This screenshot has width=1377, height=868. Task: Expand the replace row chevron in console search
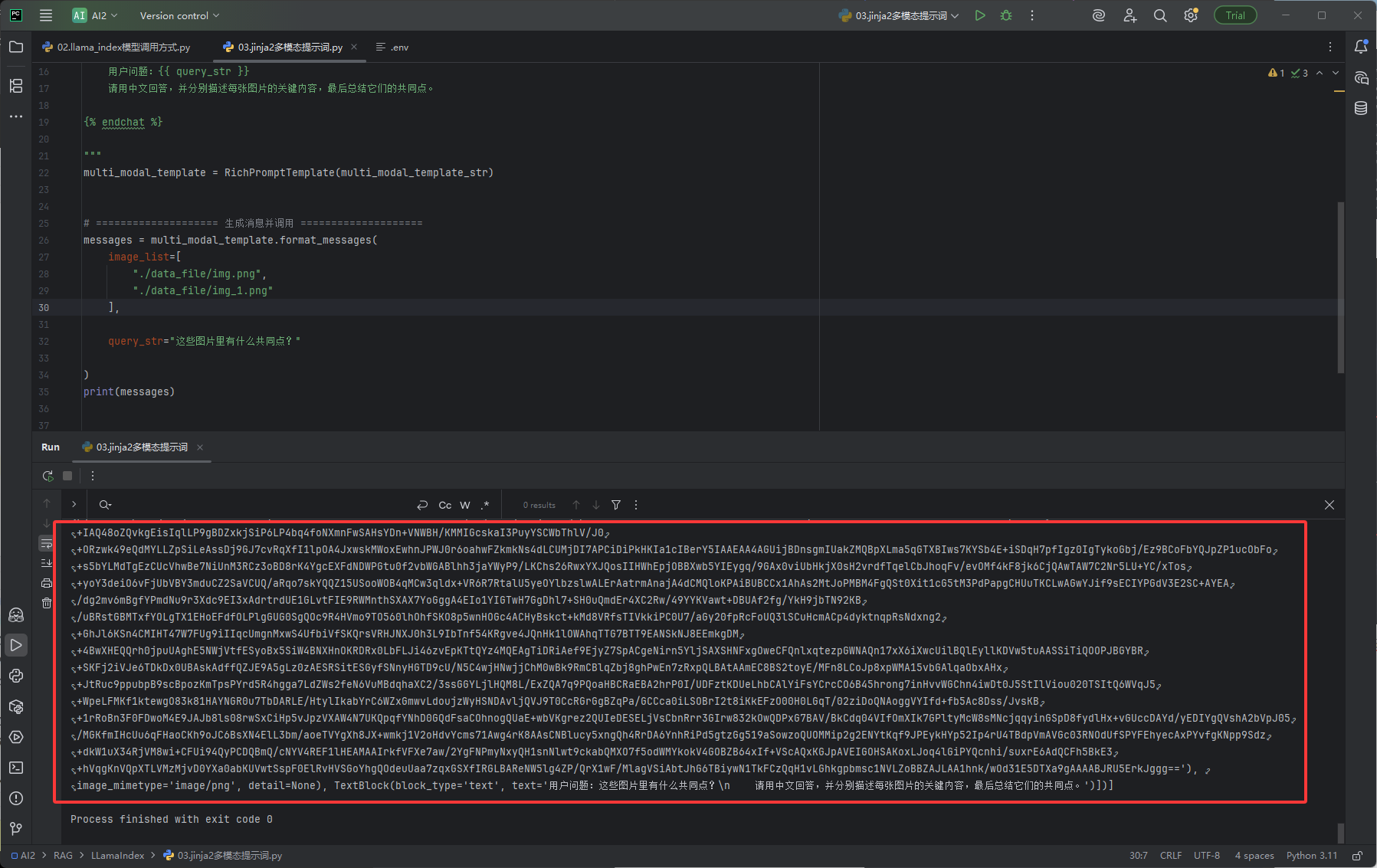tap(74, 505)
